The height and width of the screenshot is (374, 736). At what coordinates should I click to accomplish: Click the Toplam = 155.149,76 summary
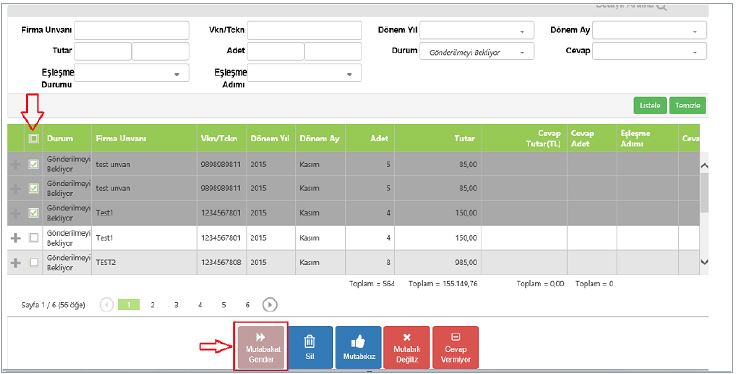pos(443,284)
